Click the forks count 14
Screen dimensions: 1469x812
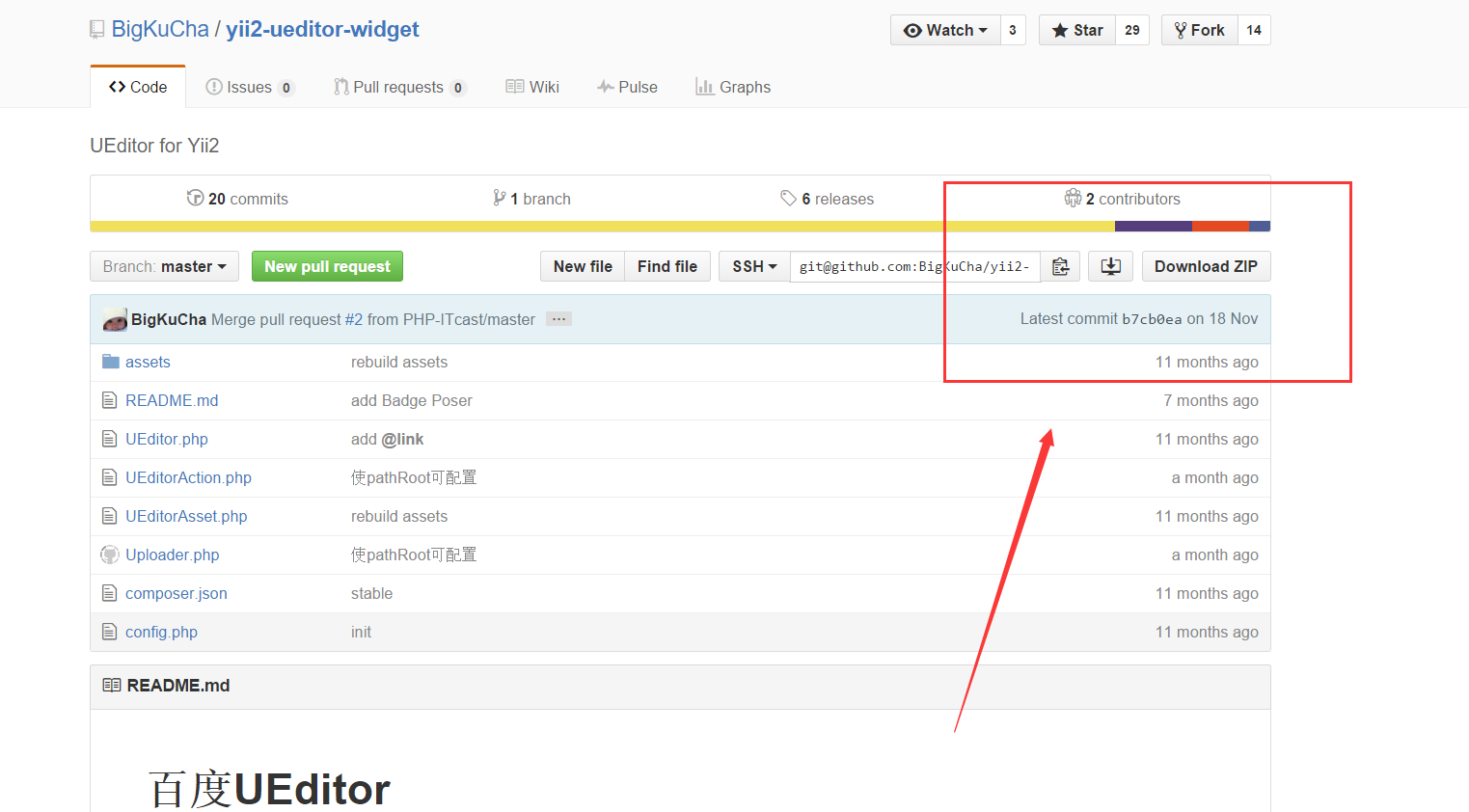tap(1254, 30)
